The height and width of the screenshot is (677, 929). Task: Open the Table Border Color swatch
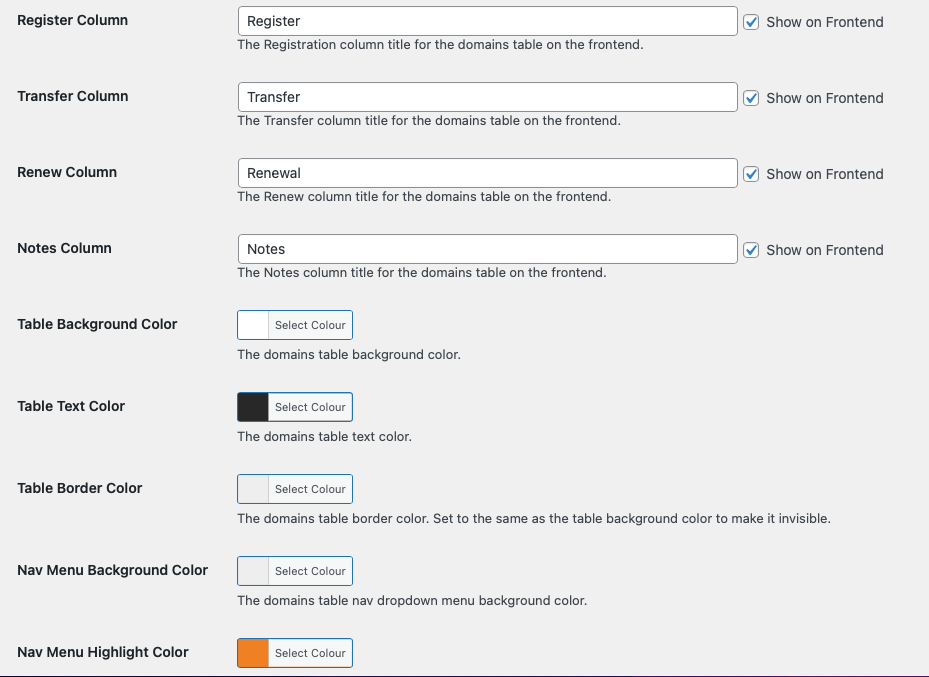pos(253,489)
